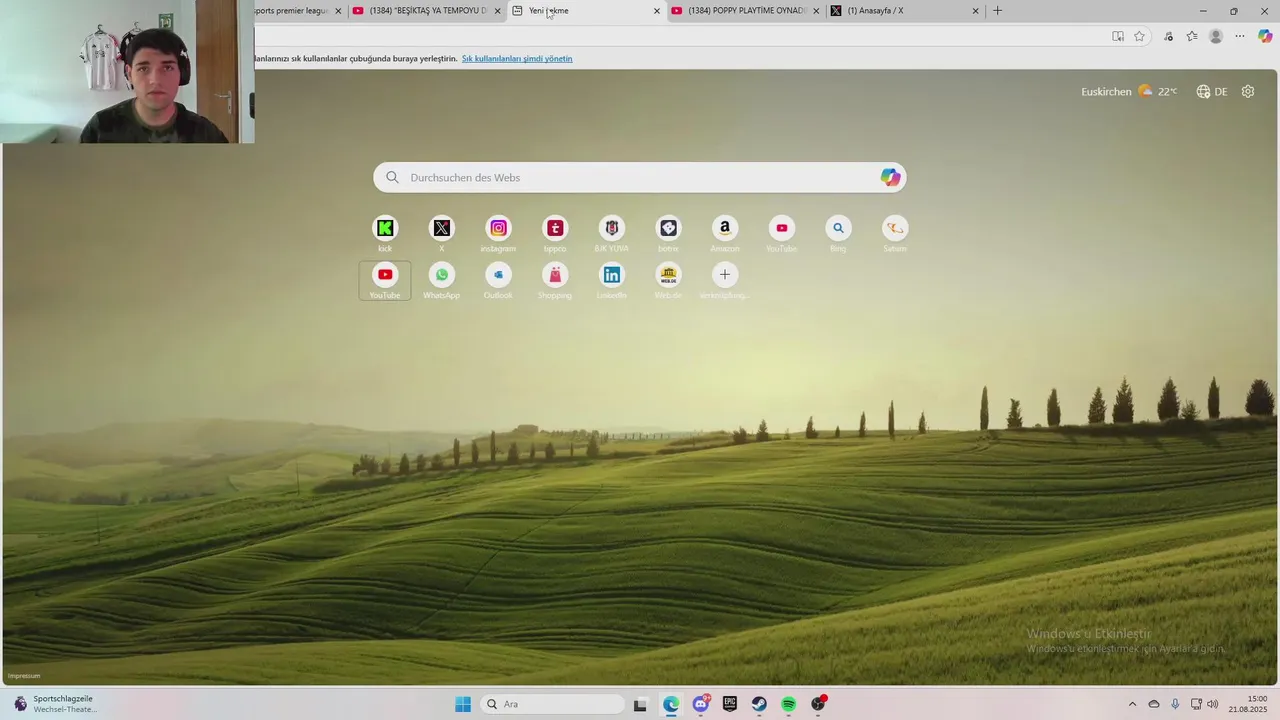Click the taskbar Ara search box
1280x720 pixels.
pos(552,704)
